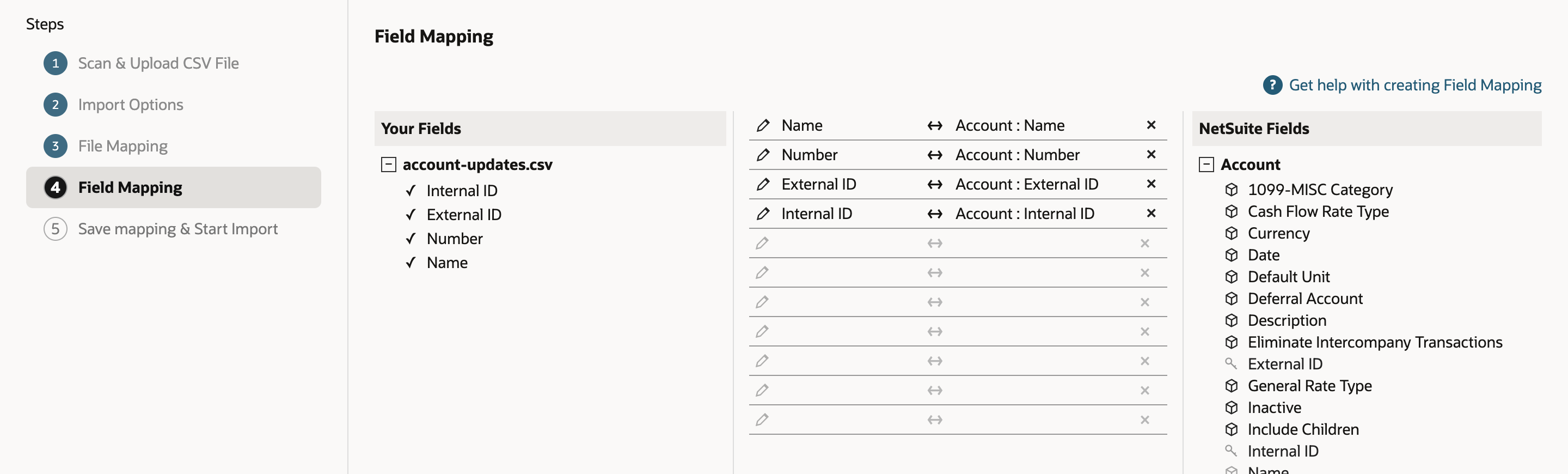
Task: Remove the Account : Number mapping row
Action: 1150,154
